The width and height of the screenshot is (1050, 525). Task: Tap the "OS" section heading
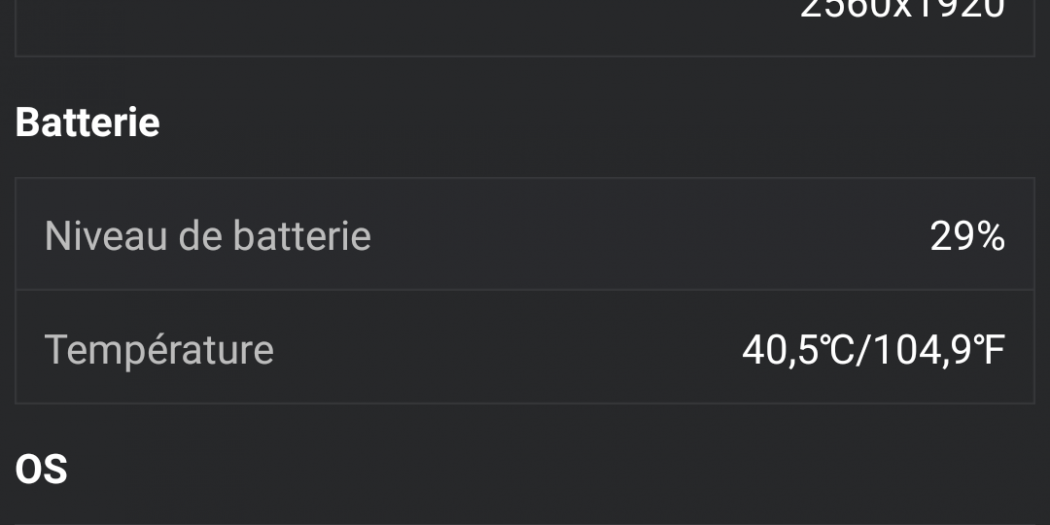point(41,468)
